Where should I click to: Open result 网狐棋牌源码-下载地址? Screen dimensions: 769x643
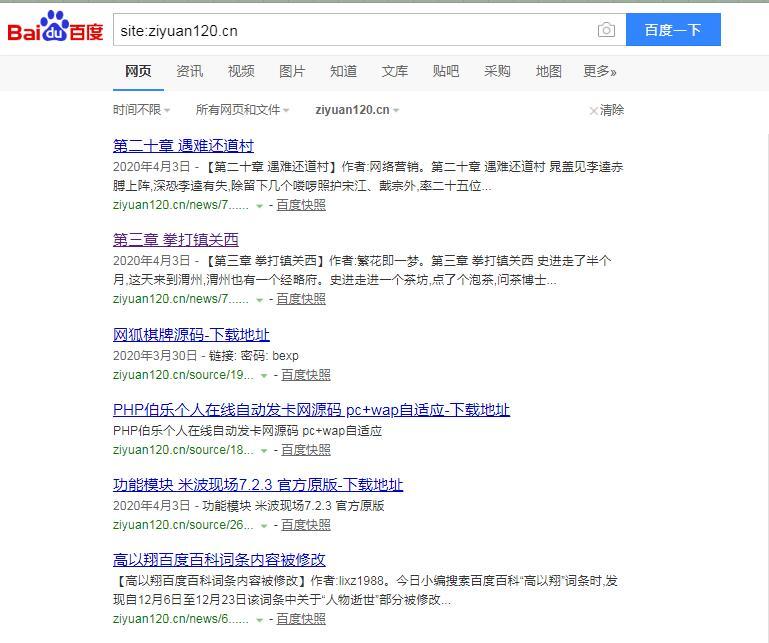(x=191, y=334)
